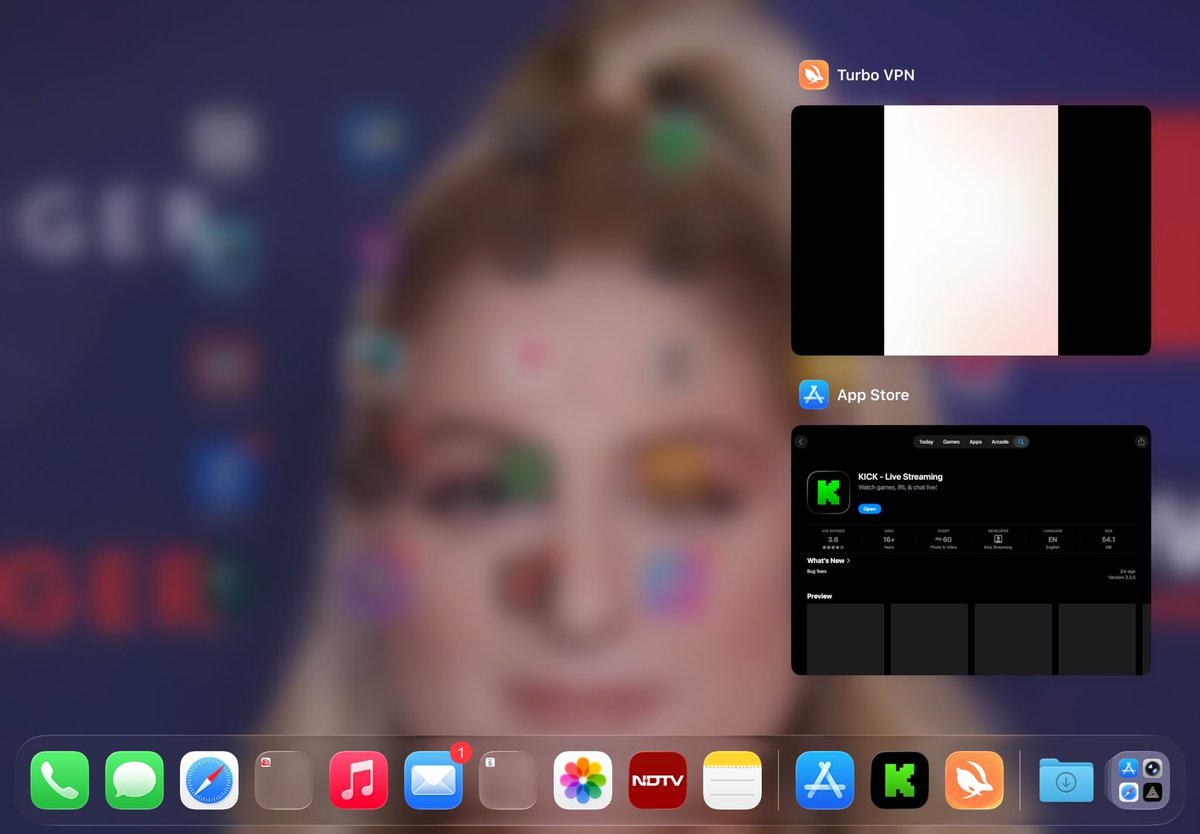Image resolution: width=1200 pixels, height=834 pixels.
Task: Click the App Store header icon
Action: pos(814,395)
